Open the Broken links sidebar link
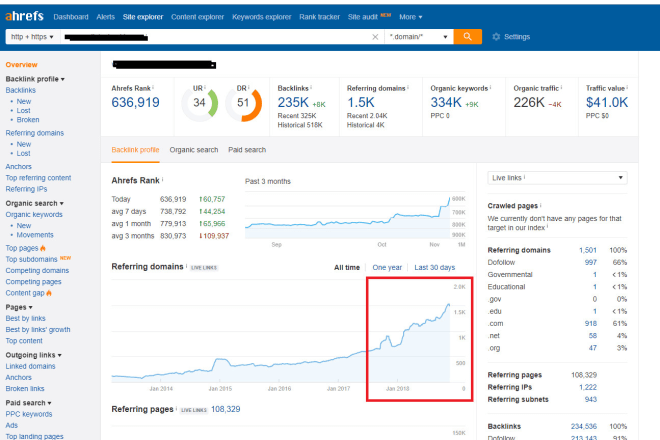 (25, 389)
